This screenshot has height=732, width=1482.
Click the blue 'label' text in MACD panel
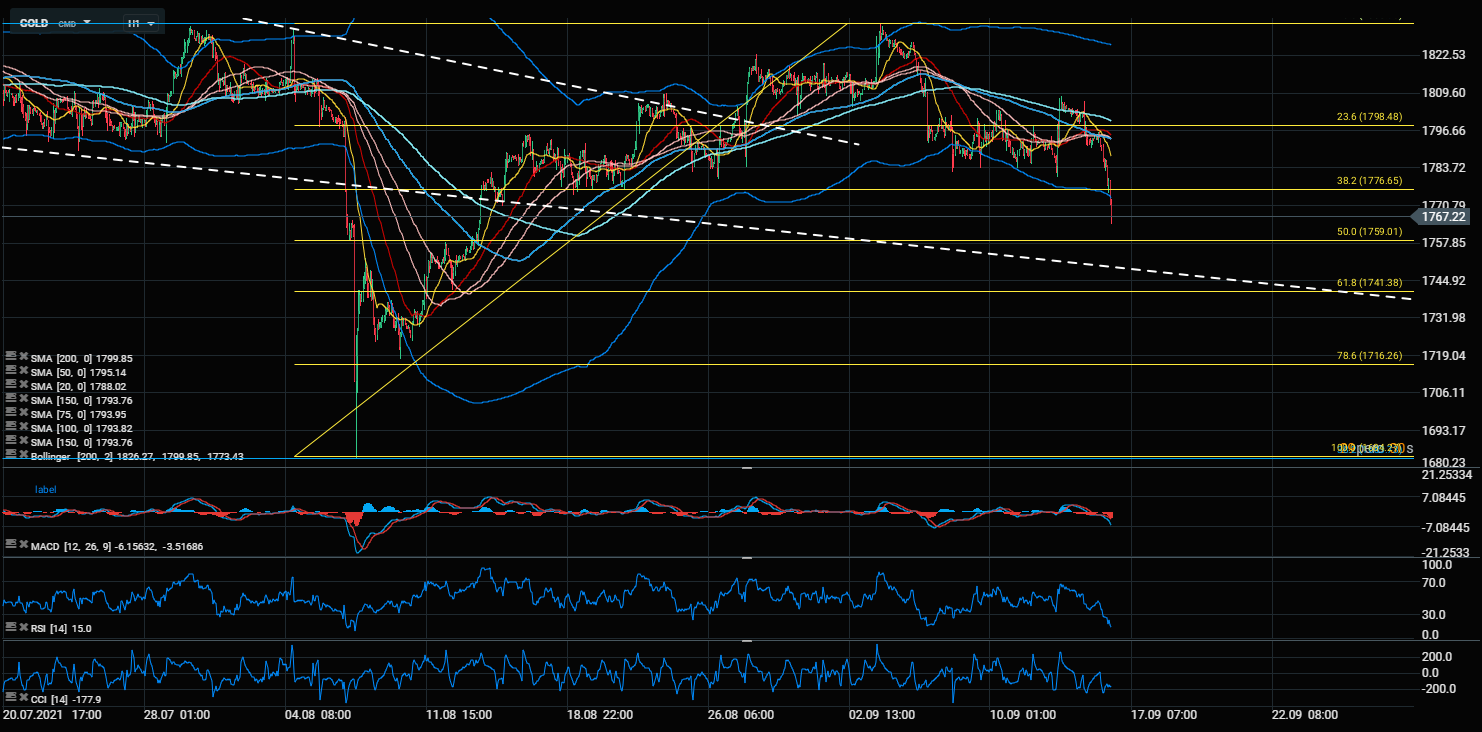[x=46, y=490]
